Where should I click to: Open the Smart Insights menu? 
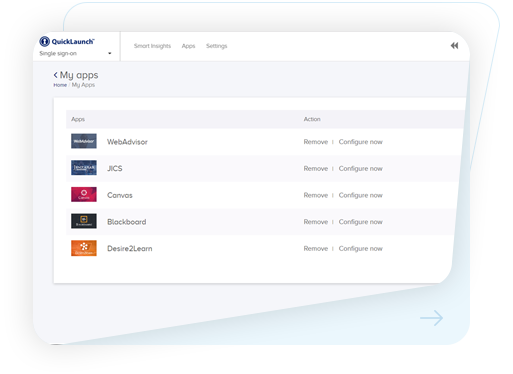coord(152,46)
